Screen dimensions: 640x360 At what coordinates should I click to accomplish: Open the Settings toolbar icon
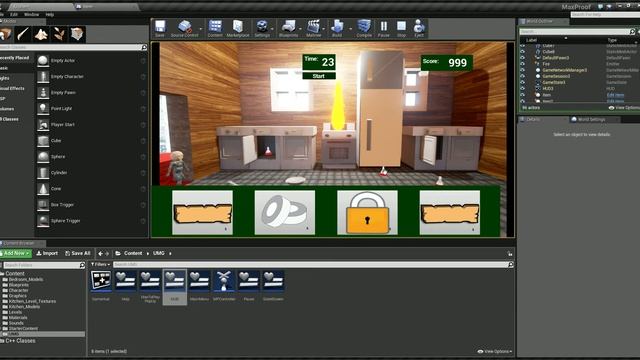[262, 29]
